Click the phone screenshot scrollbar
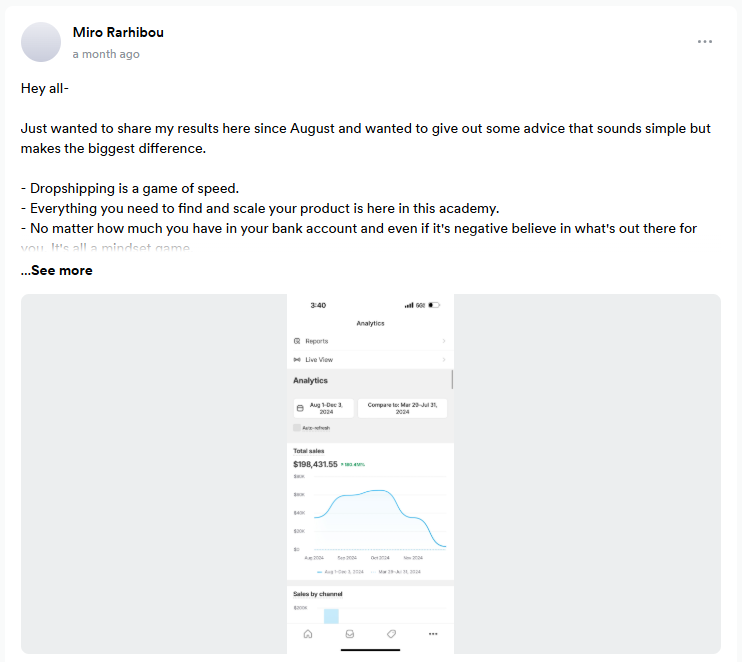Image resolution: width=742 pixels, height=662 pixels. tap(452, 379)
